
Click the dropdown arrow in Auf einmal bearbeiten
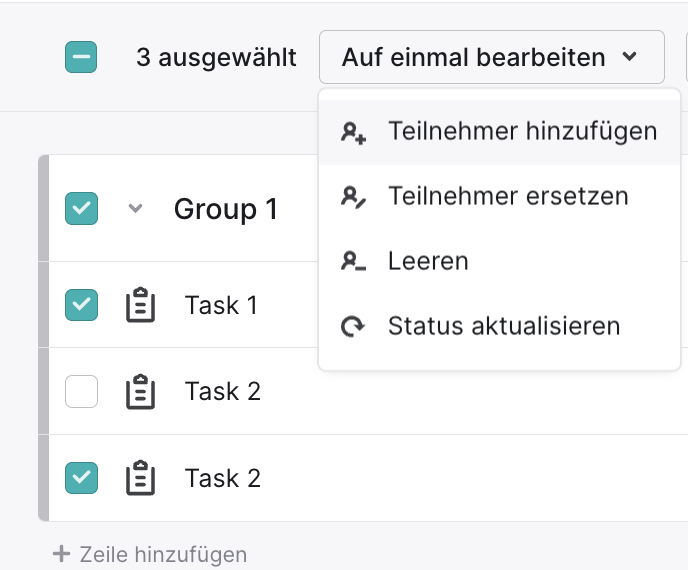pos(630,57)
